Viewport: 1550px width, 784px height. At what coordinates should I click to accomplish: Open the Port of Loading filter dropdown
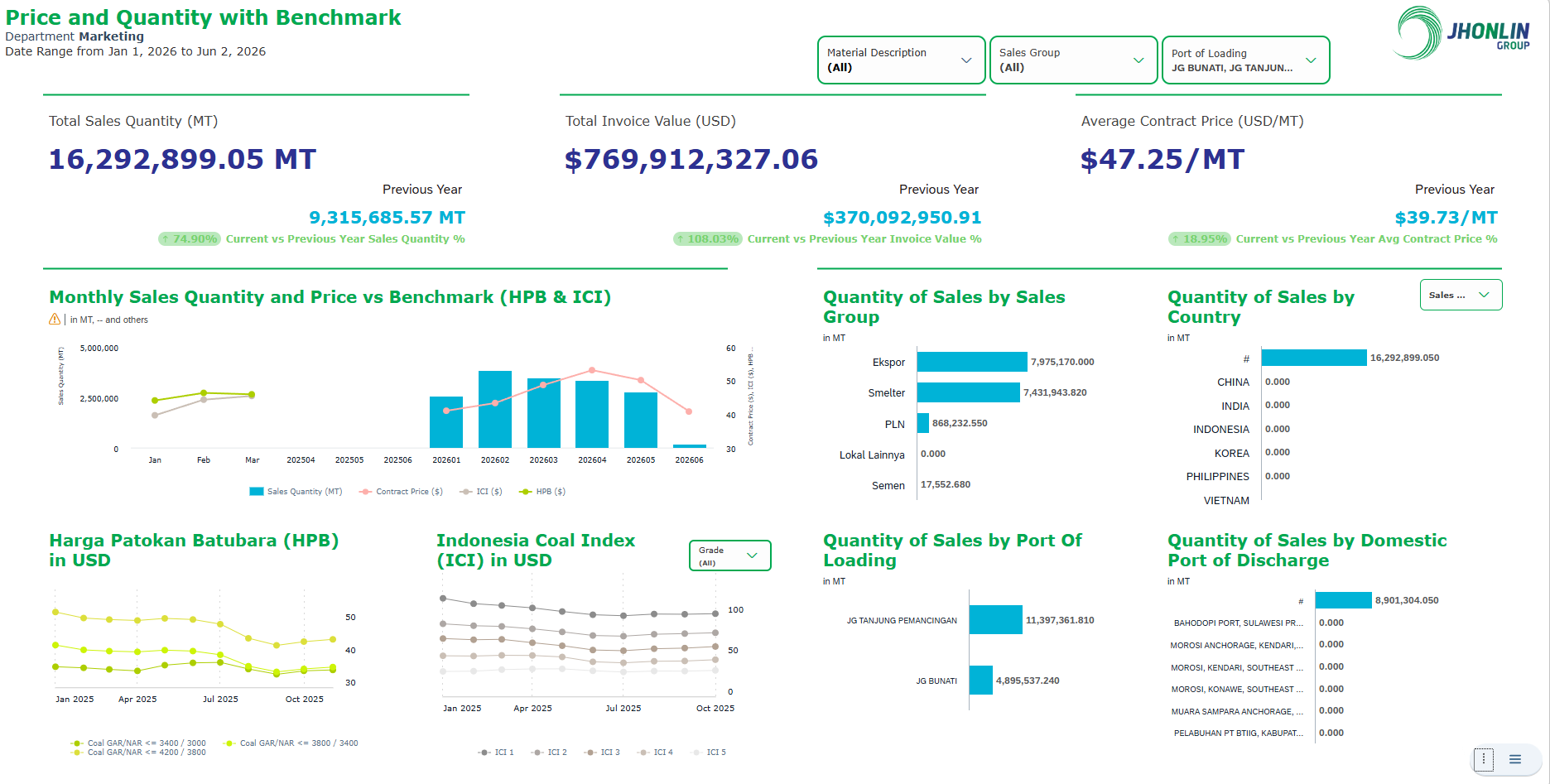[x=1246, y=60]
